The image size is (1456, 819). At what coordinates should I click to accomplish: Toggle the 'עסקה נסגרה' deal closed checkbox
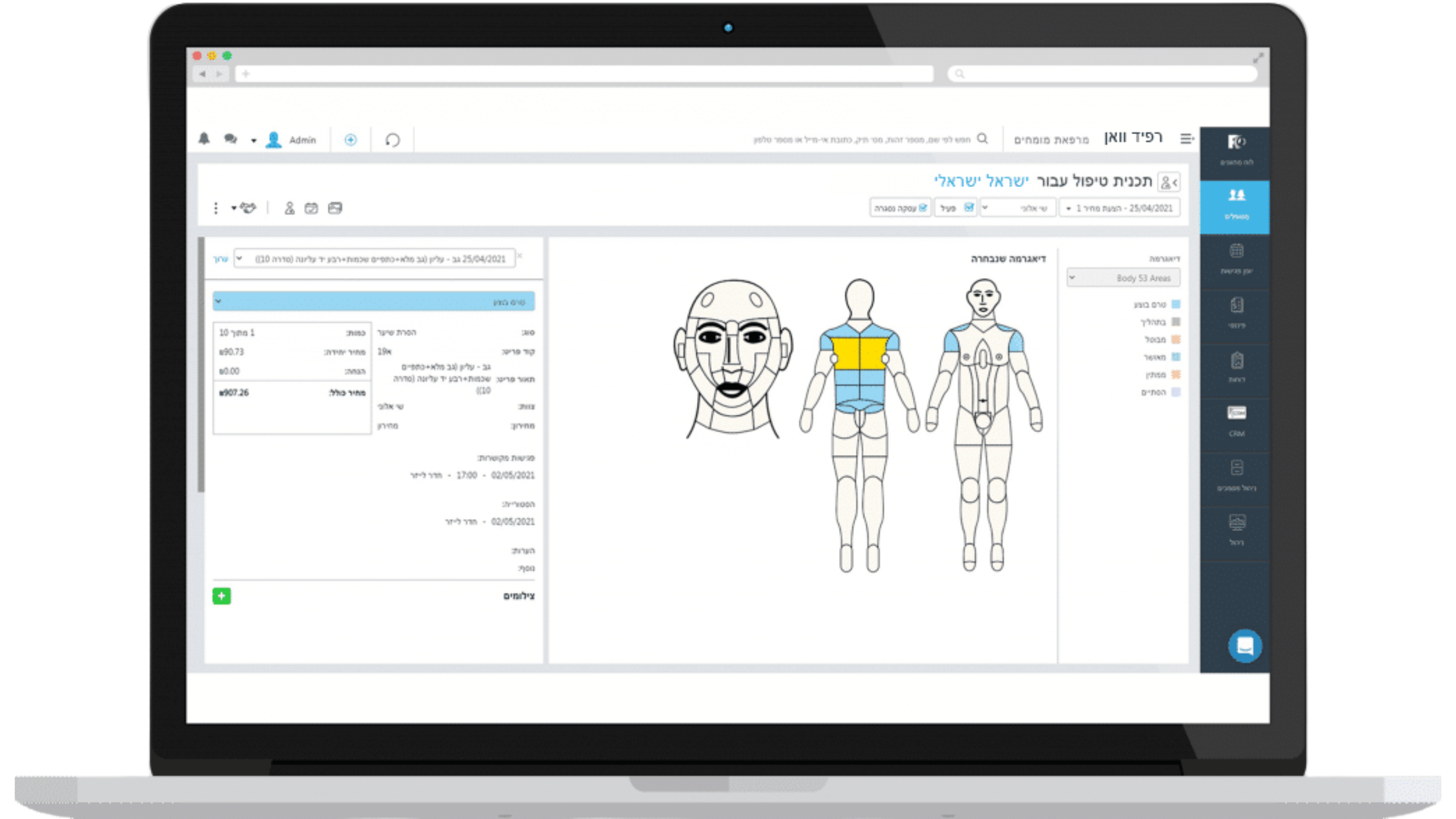coord(923,207)
